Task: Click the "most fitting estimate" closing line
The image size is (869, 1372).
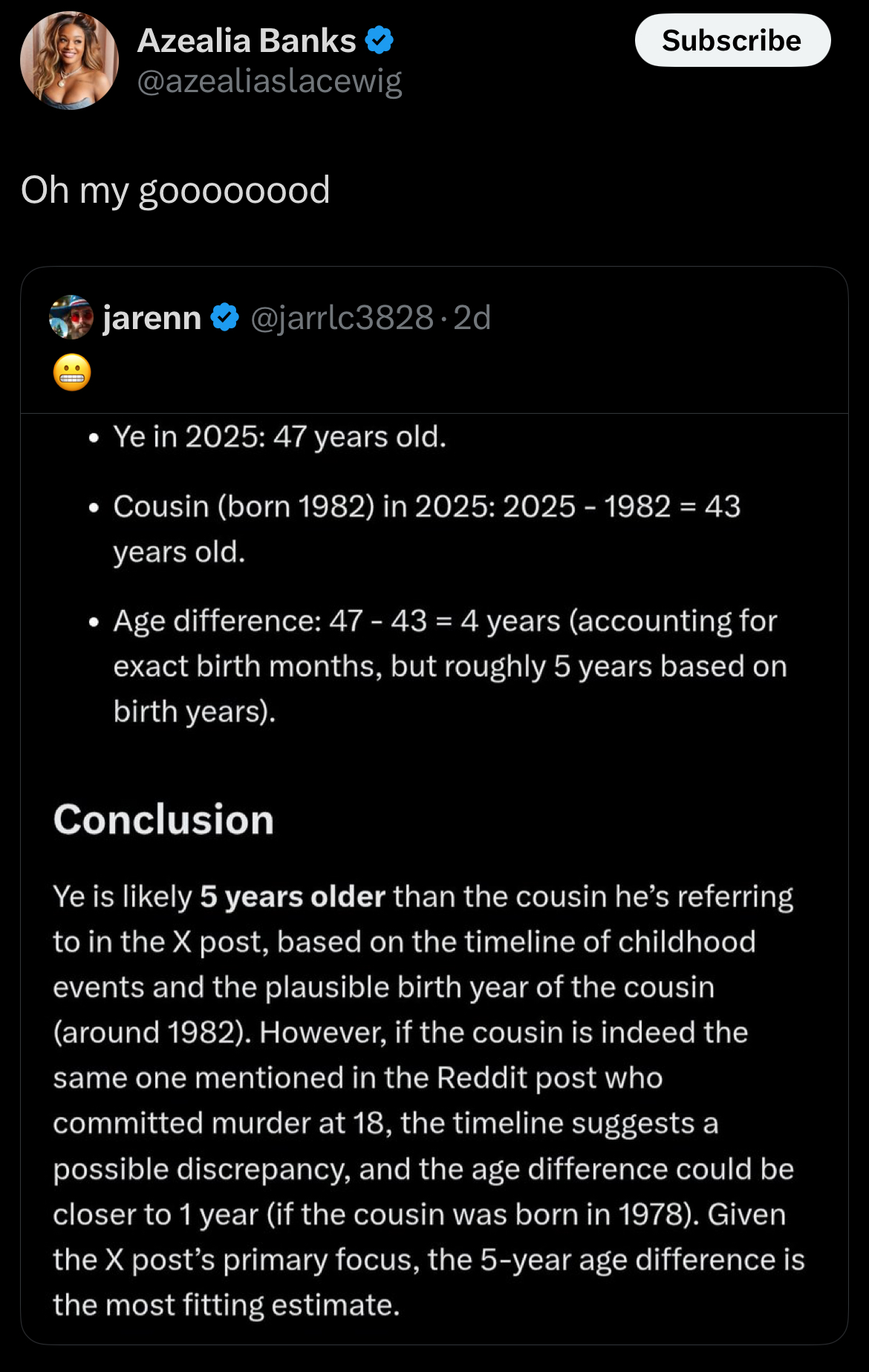Action: tap(227, 1305)
